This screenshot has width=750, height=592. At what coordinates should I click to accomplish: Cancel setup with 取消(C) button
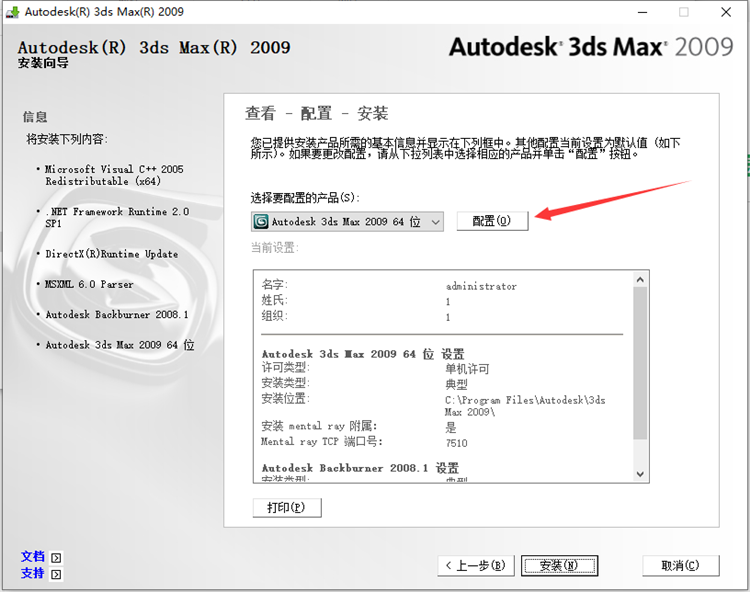[681, 566]
